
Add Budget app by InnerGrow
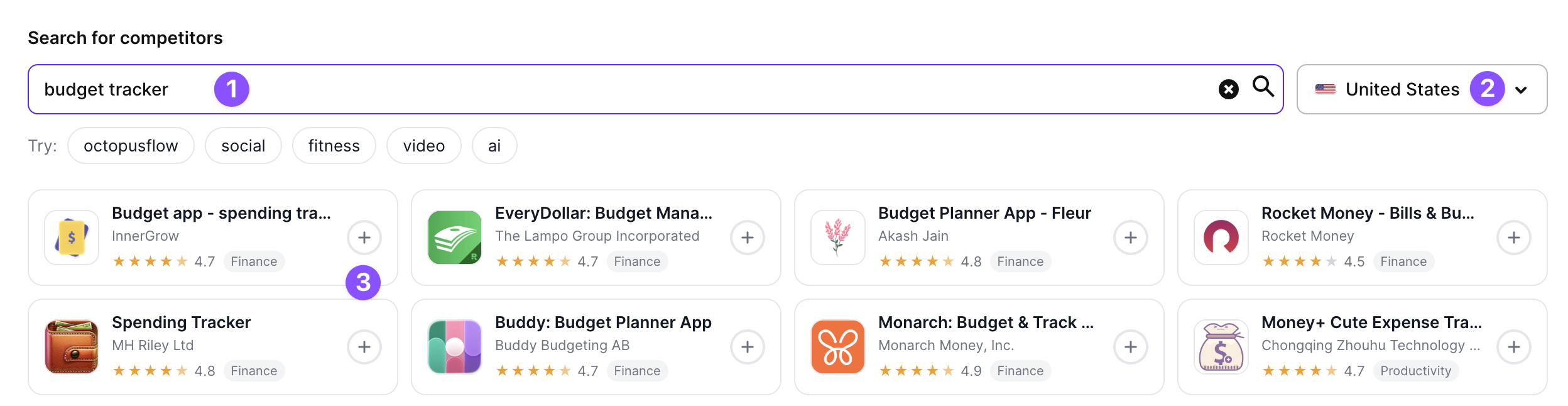pyautogui.click(x=364, y=238)
